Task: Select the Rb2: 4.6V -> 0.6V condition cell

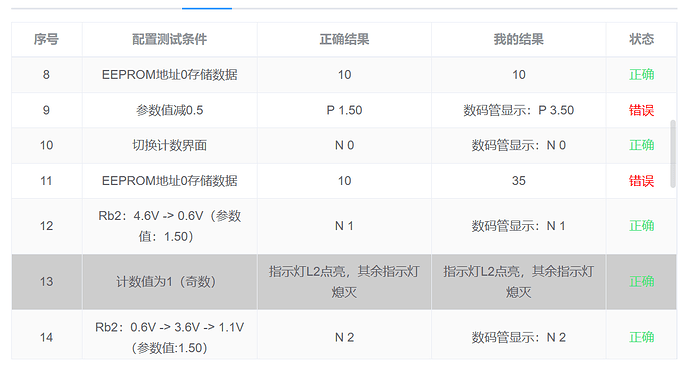Action: (x=169, y=226)
